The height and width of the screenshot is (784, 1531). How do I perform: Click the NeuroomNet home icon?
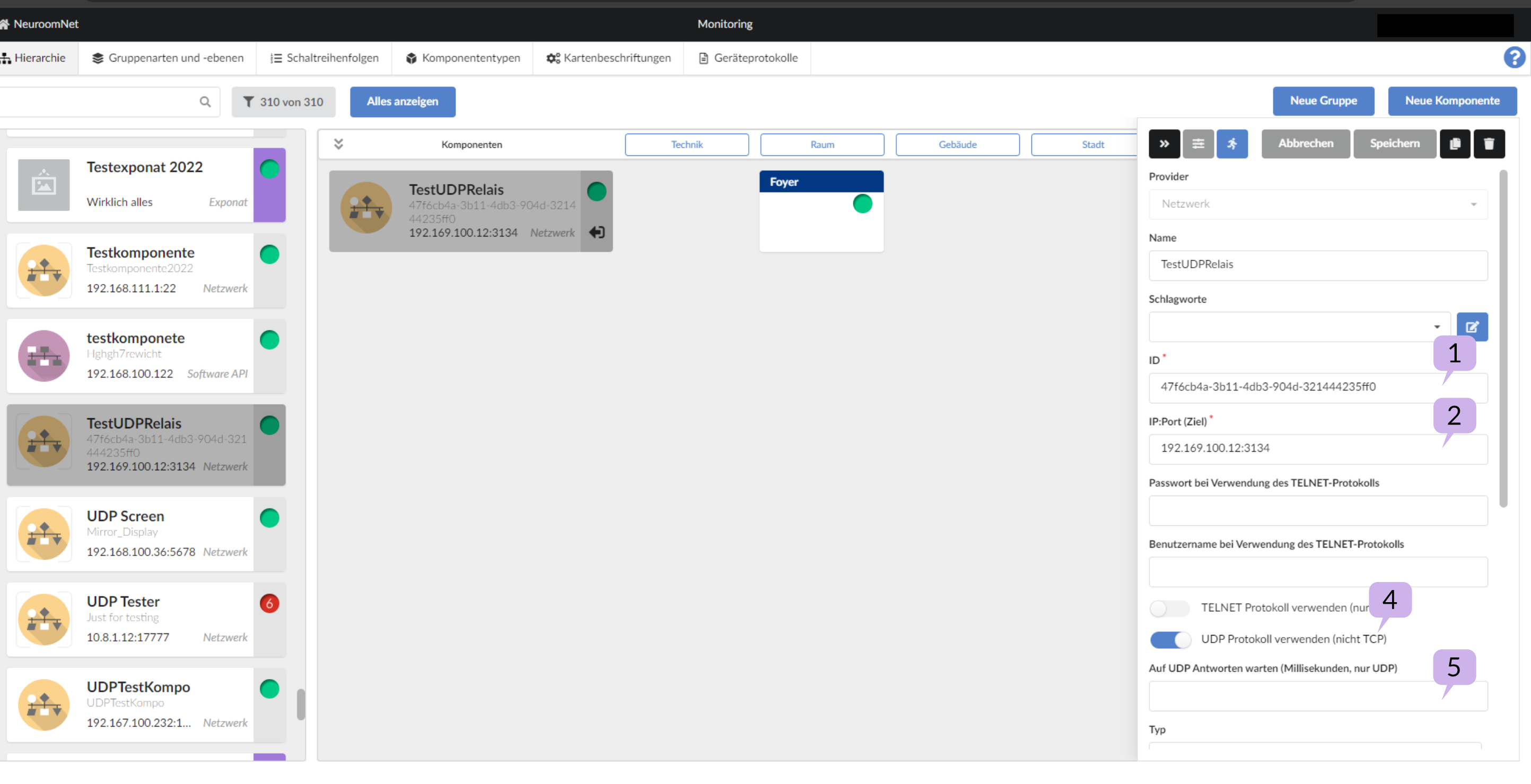click(4, 24)
